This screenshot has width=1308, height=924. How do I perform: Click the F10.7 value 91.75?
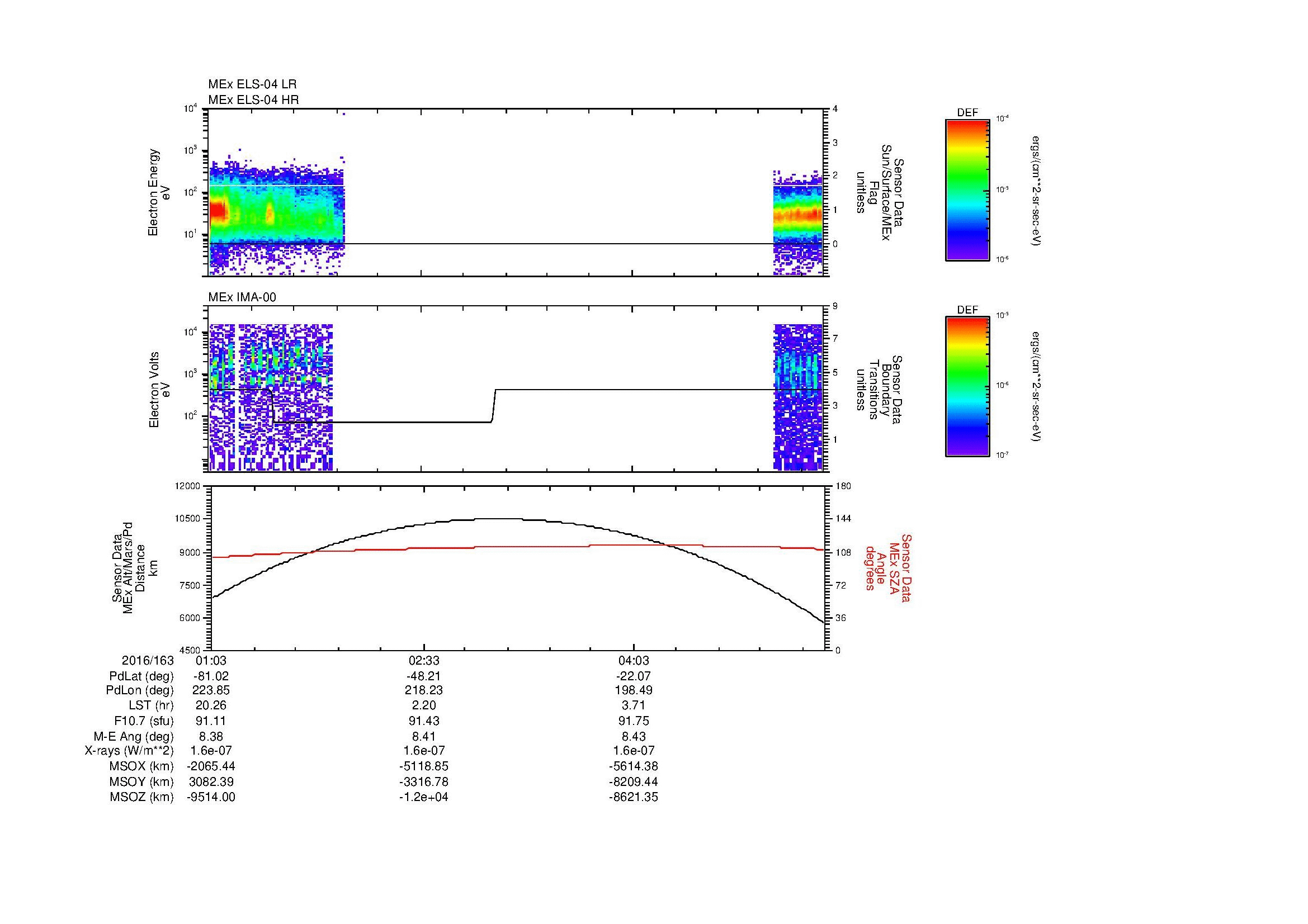pos(634,721)
